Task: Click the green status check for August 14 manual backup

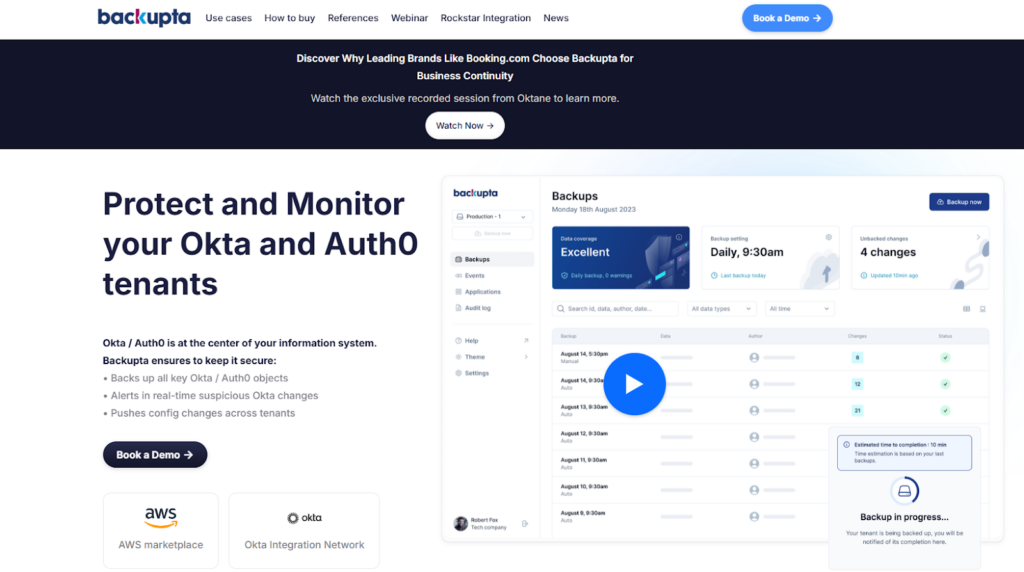Action: point(945,357)
